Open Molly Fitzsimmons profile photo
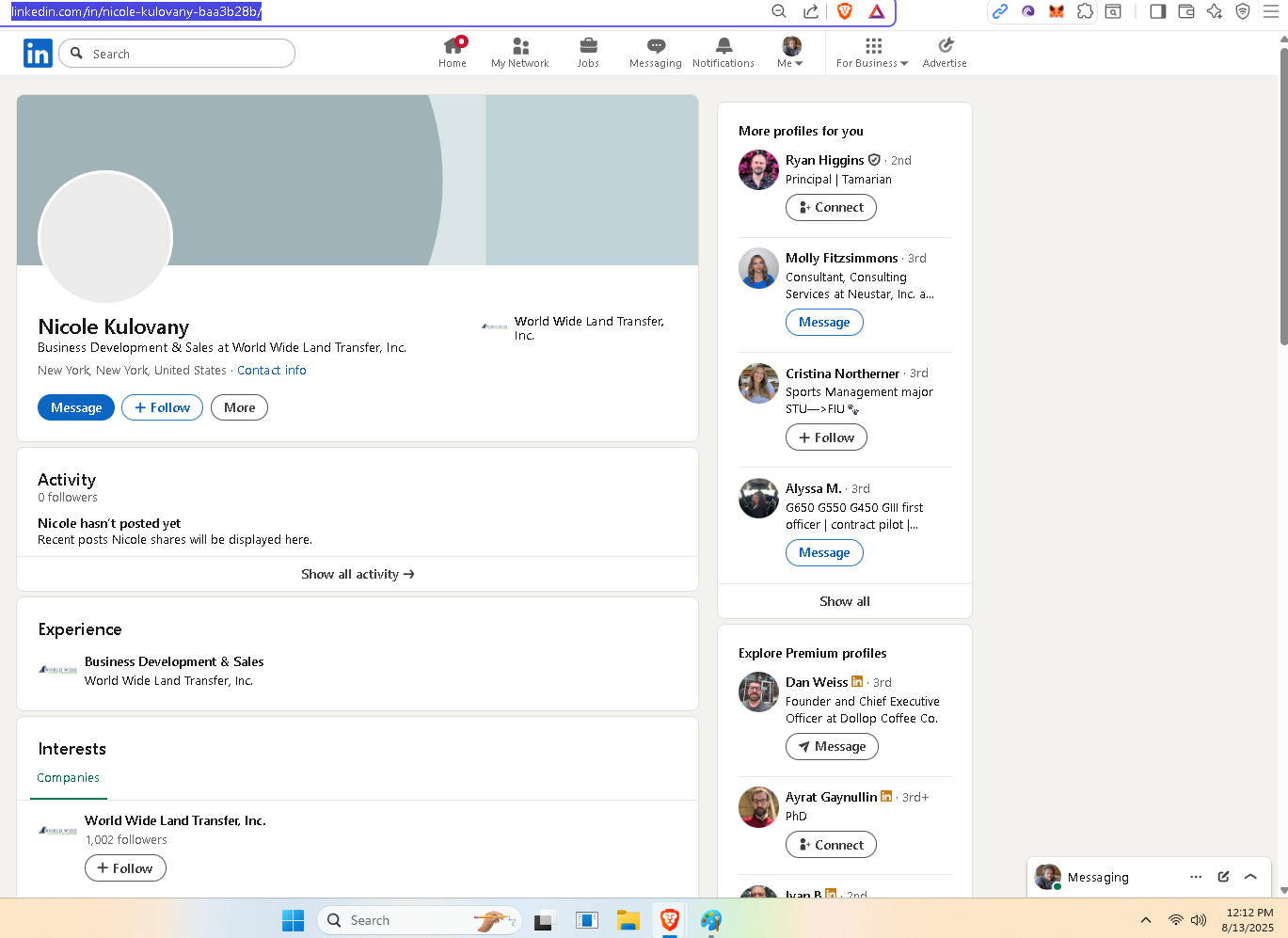The width and height of the screenshot is (1288, 938). tap(758, 268)
